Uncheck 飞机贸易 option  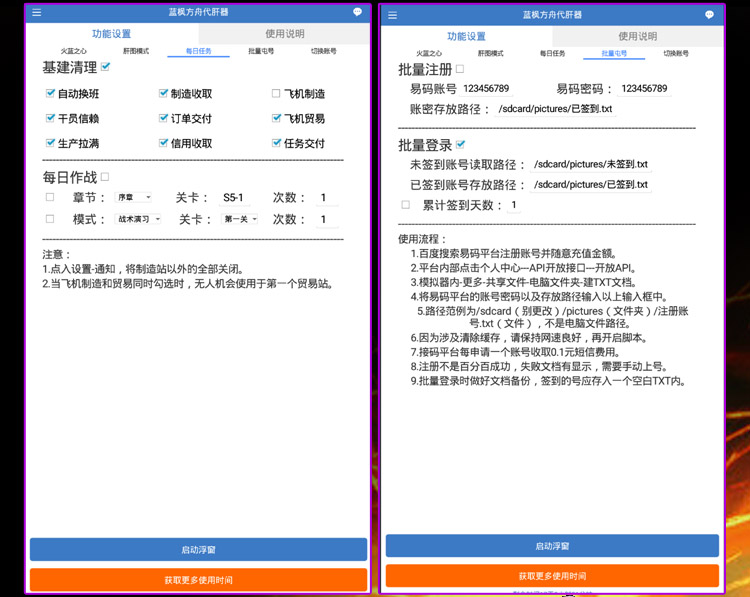[x=276, y=118]
